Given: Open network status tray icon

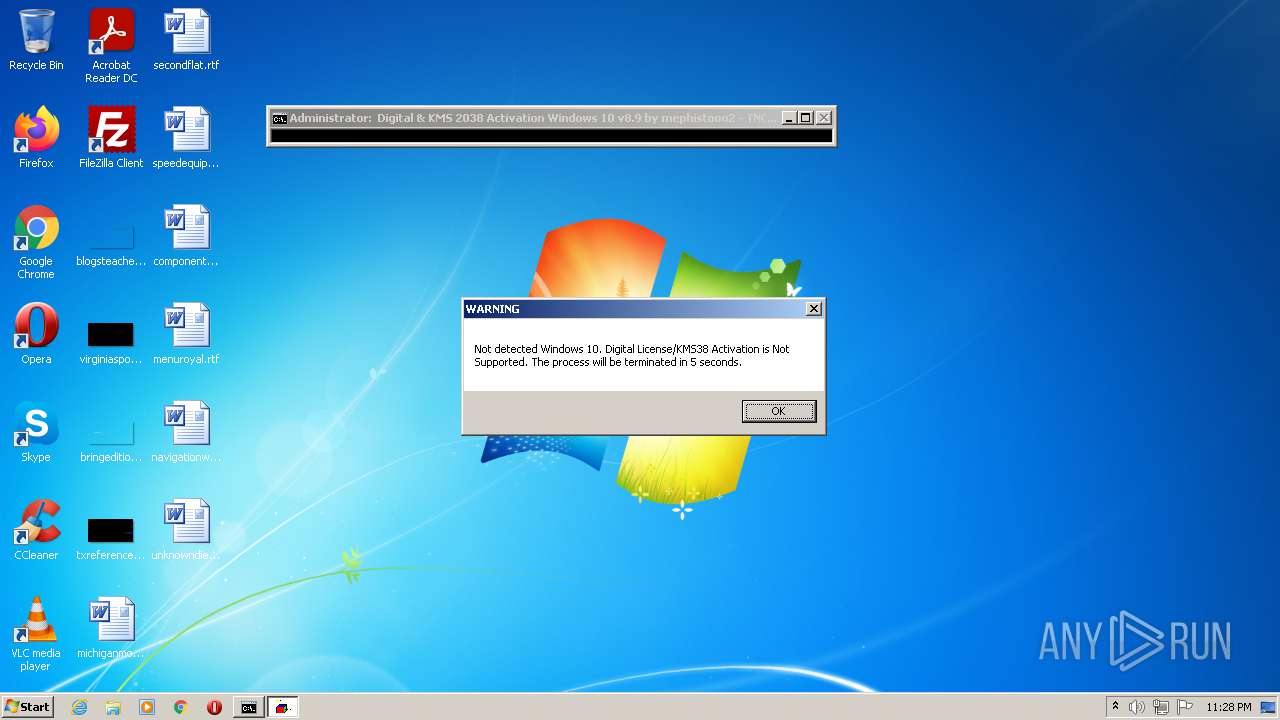Looking at the screenshot, I should tap(1161, 707).
